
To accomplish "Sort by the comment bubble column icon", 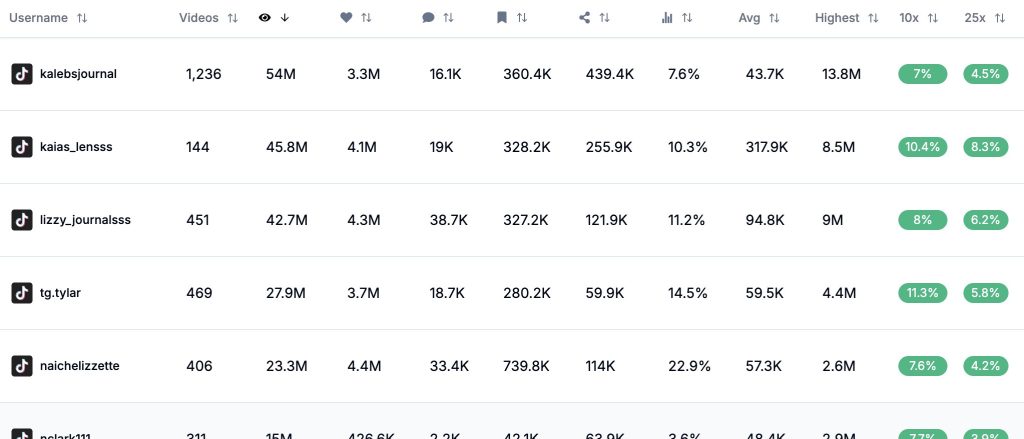I will [x=429, y=18].
